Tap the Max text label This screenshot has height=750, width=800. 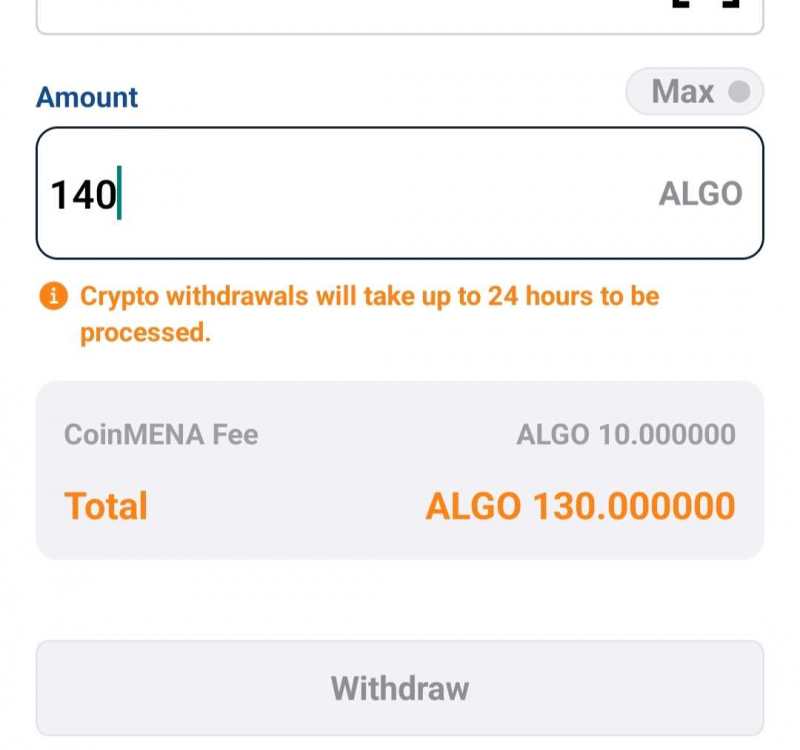click(x=682, y=93)
